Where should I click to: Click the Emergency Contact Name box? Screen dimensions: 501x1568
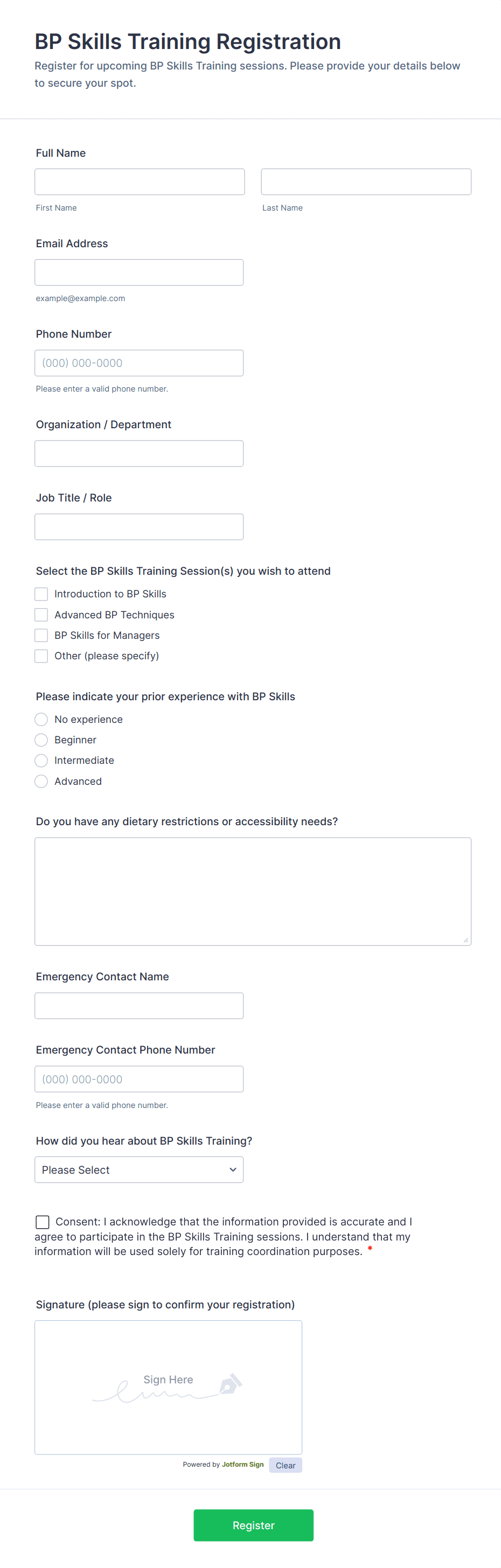point(139,1006)
